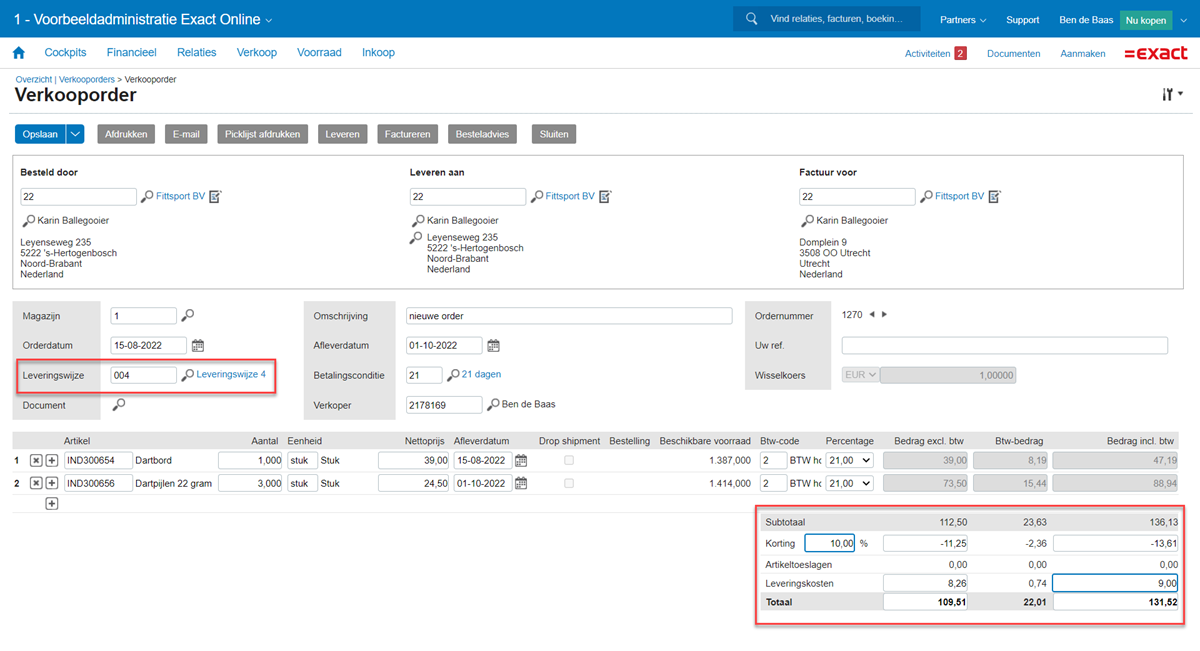Screen dimensions: 1200x651
Task: Open calendar for line 1 Afleverdatum
Action: [x=521, y=460]
